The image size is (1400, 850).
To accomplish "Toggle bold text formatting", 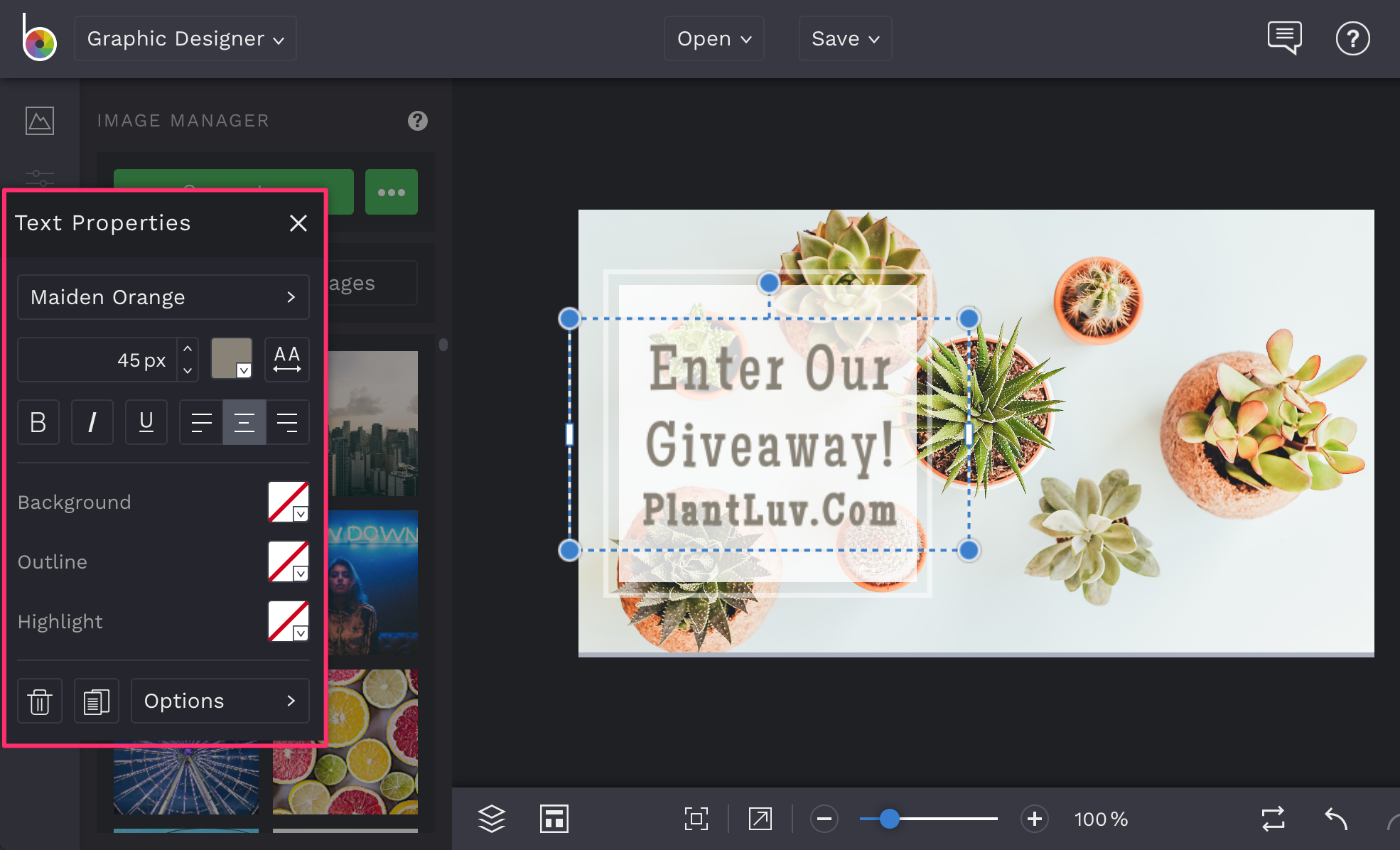I will click(38, 422).
